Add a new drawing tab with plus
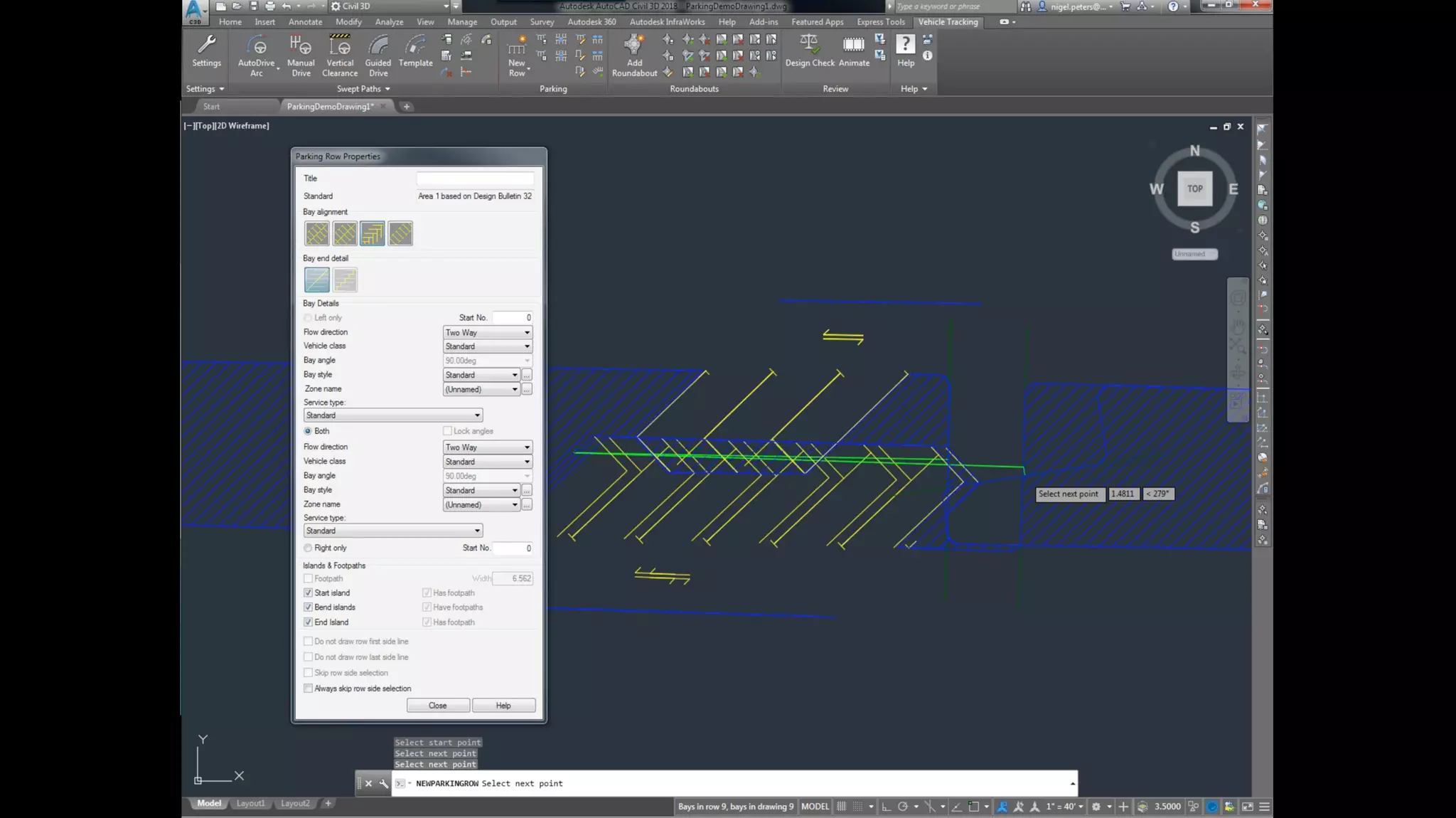This screenshot has width=1456, height=818. (x=406, y=107)
